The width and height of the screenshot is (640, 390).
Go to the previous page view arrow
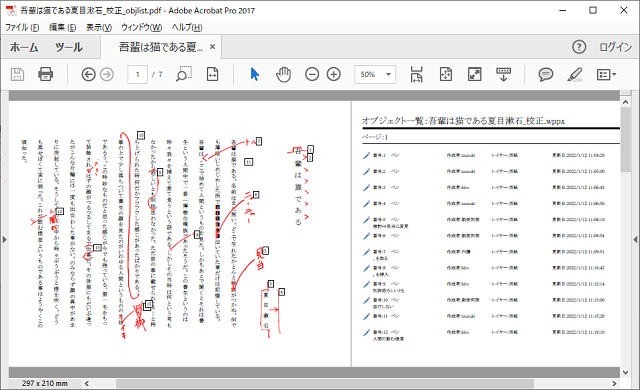click(x=88, y=75)
